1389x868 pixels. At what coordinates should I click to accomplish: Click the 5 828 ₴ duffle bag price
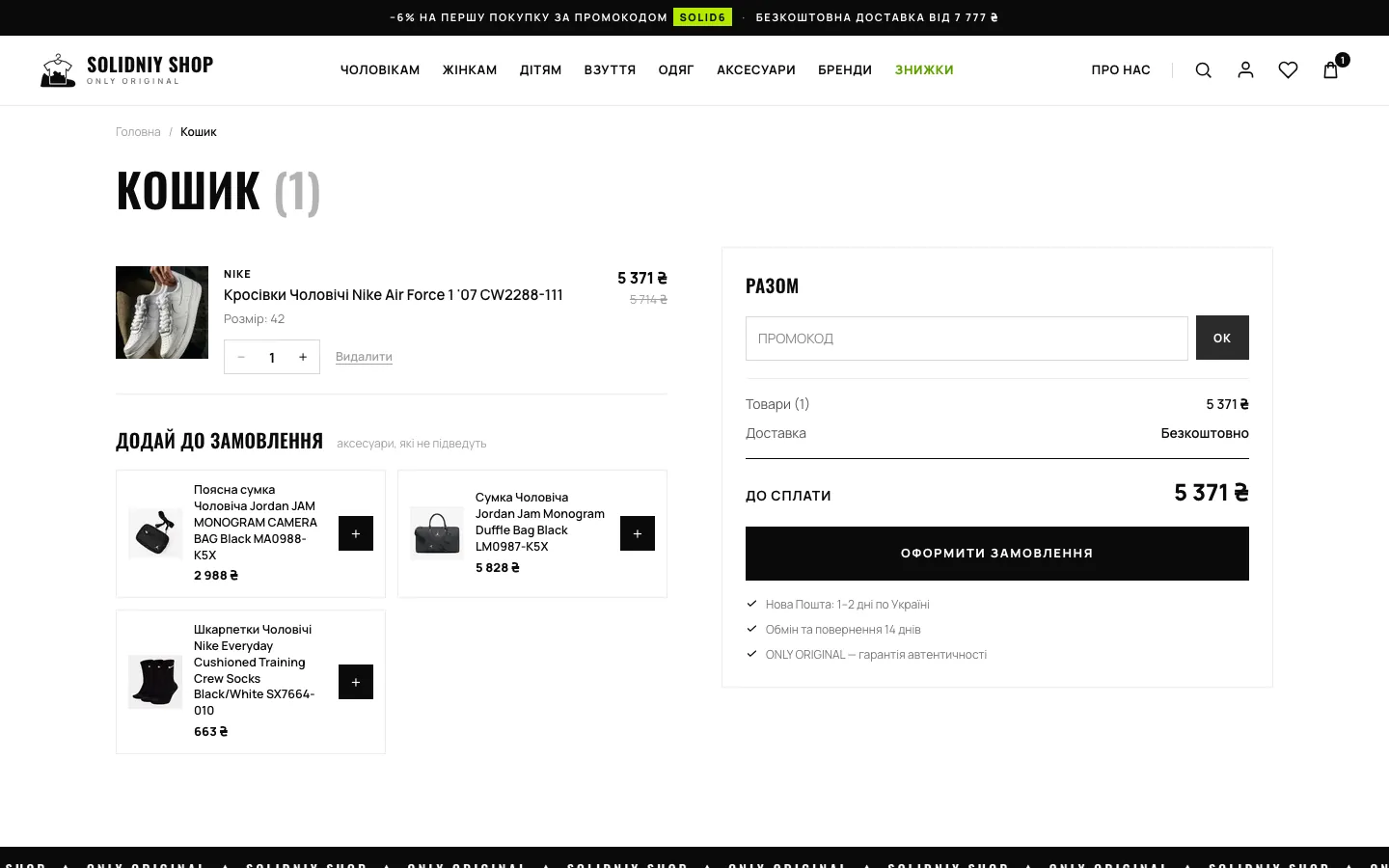[x=498, y=568]
